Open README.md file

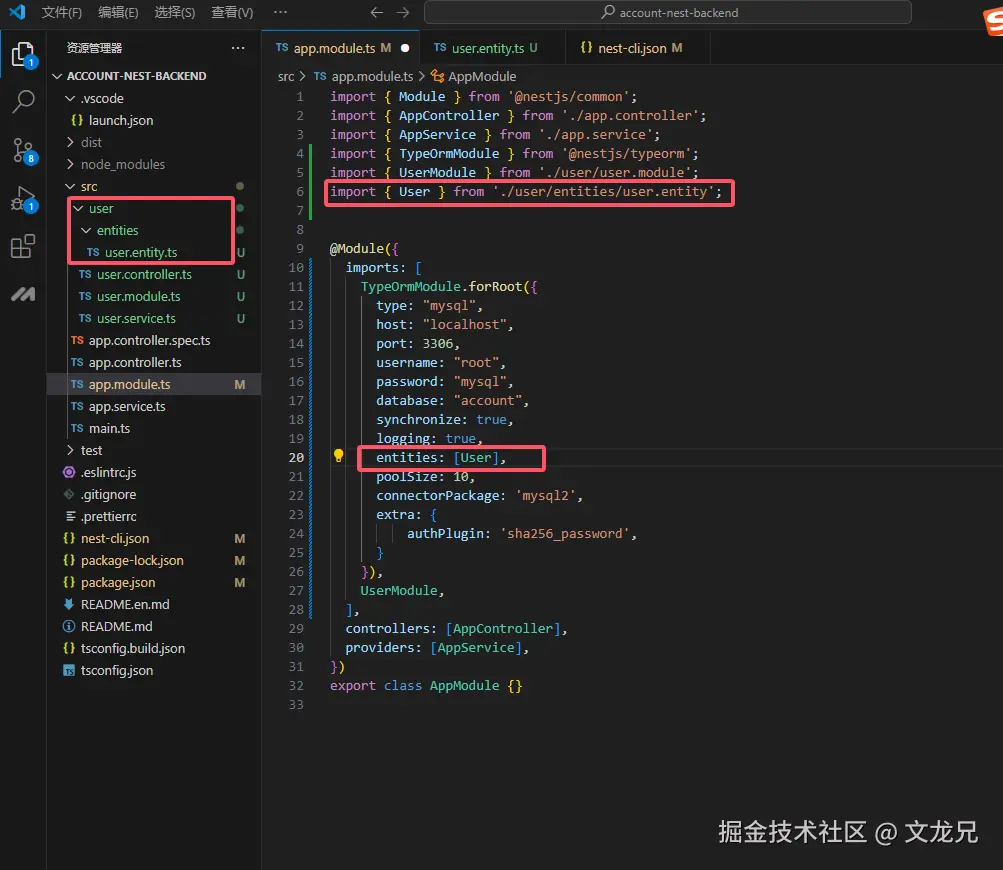pyautogui.click(x=154, y=626)
